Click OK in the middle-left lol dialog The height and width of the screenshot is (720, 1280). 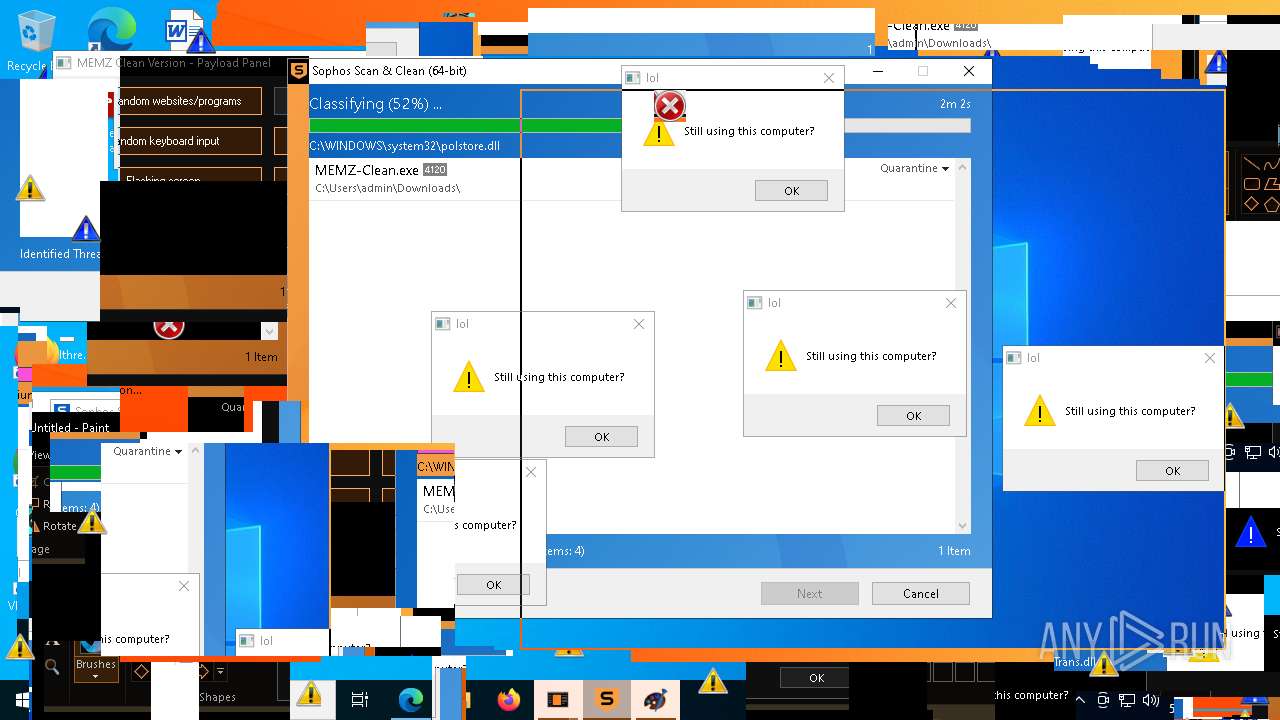pos(601,437)
